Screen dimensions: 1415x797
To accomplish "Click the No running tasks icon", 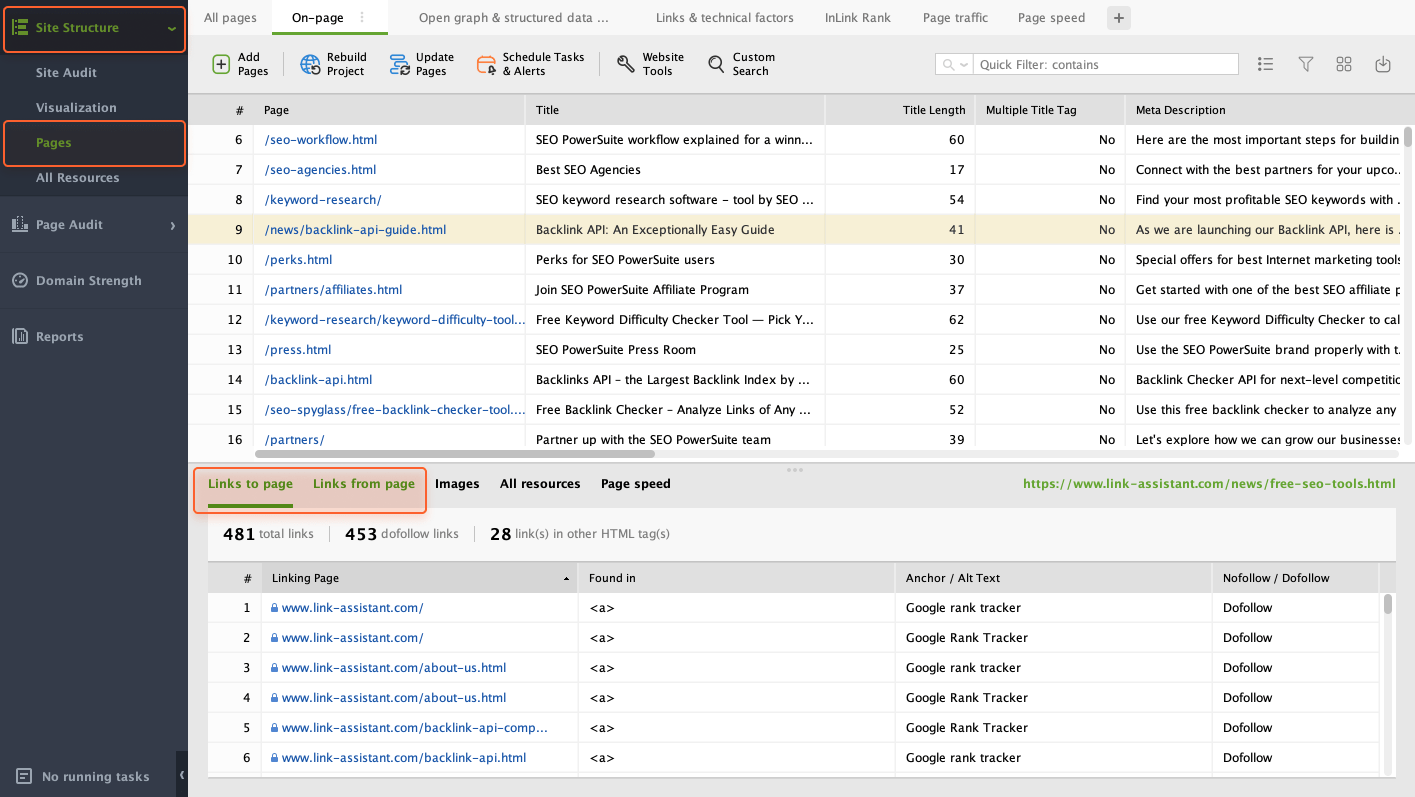I will (24, 776).
